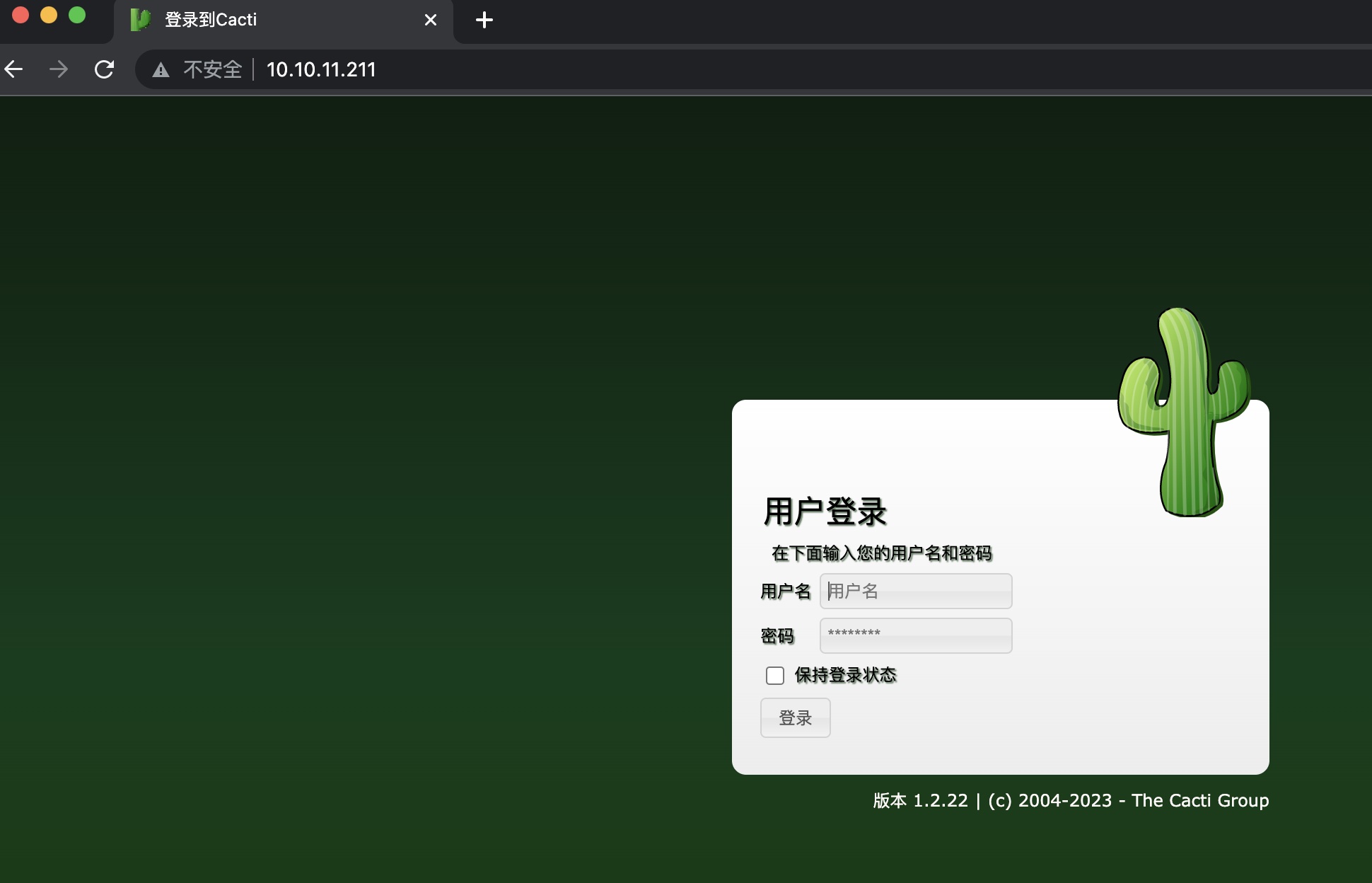This screenshot has width=1372, height=883.
Task: Click the 用户登录 heading
Action: [825, 512]
